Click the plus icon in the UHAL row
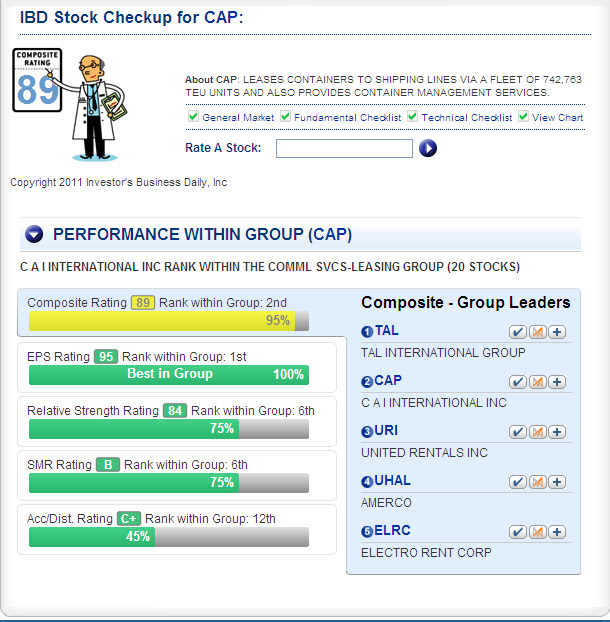The width and height of the screenshot is (610, 622). tap(557, 482)
